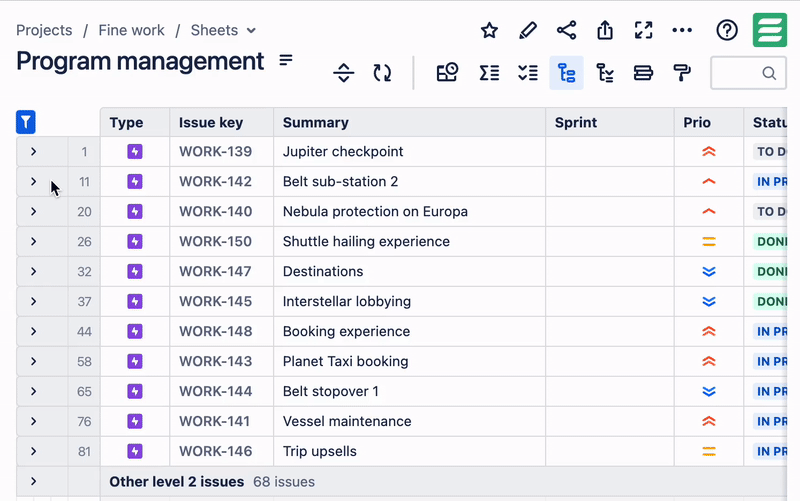Open the share network icon
Viewport: 800px width, 501px height.
click(x=566, y=31)
